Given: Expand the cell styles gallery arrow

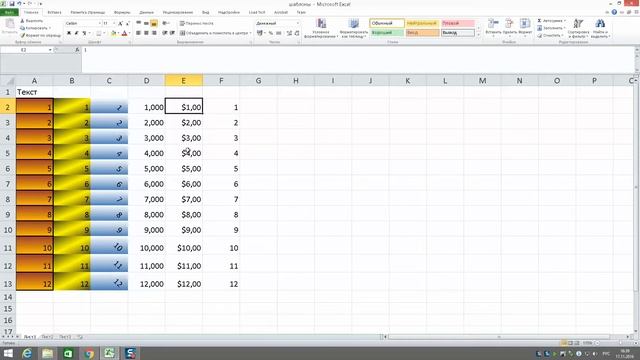Looking at the screenshot, I should pos(479,35).
